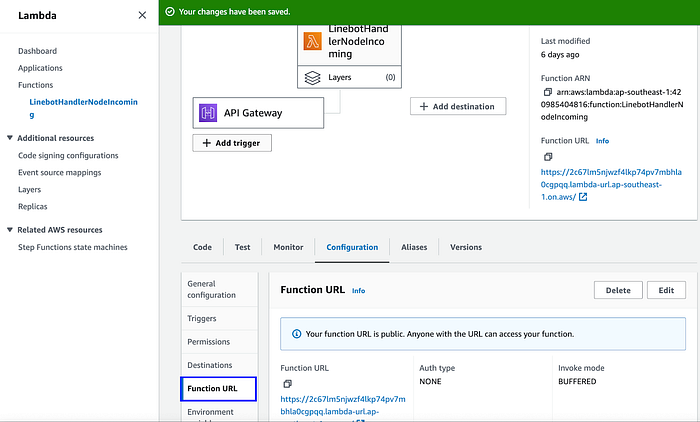Switch to the Code tab

point(202,247)
